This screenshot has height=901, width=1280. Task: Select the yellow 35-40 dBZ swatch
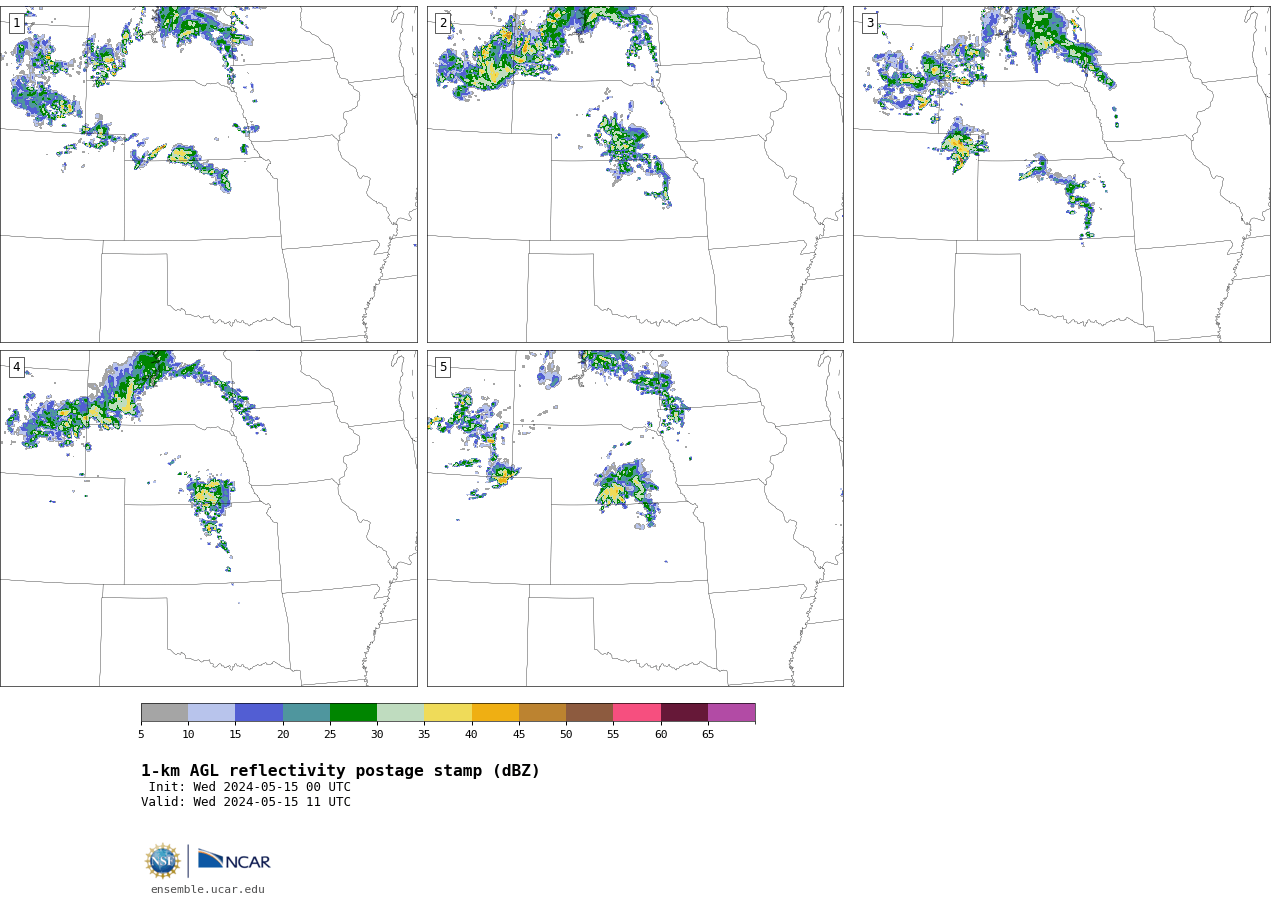click(448, 713)
